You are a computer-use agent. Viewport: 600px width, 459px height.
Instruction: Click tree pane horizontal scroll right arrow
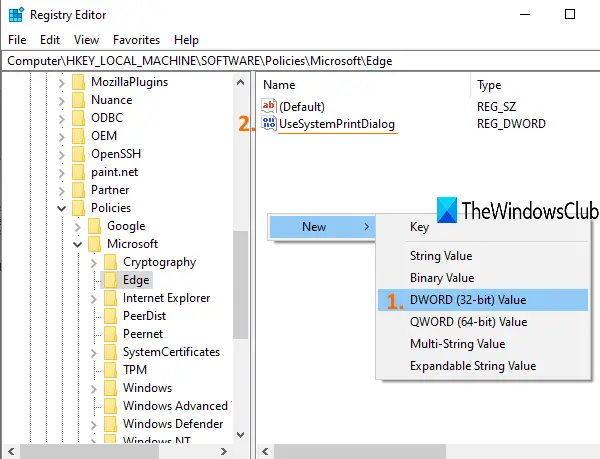point(224,451)
